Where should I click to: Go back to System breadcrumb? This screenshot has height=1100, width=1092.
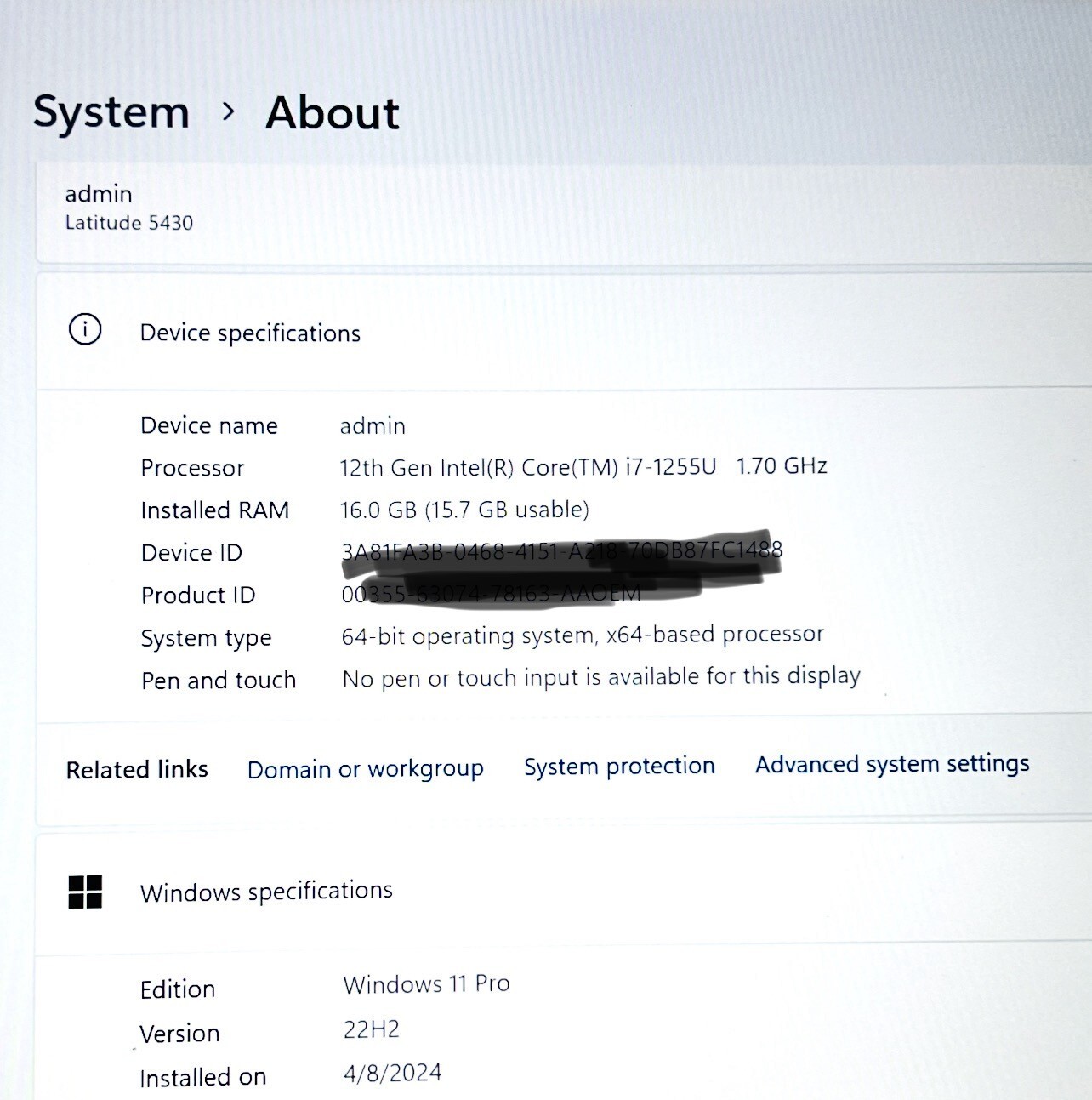(111, 113)
